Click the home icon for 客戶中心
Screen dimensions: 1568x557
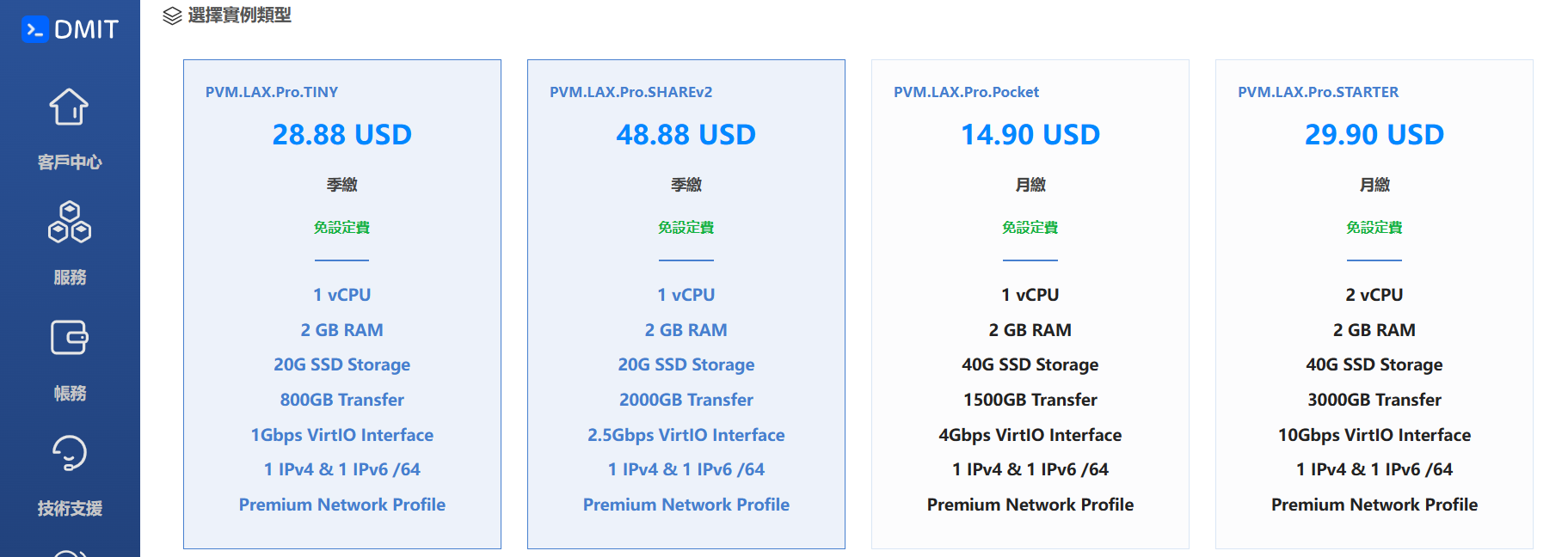(69, 107)
